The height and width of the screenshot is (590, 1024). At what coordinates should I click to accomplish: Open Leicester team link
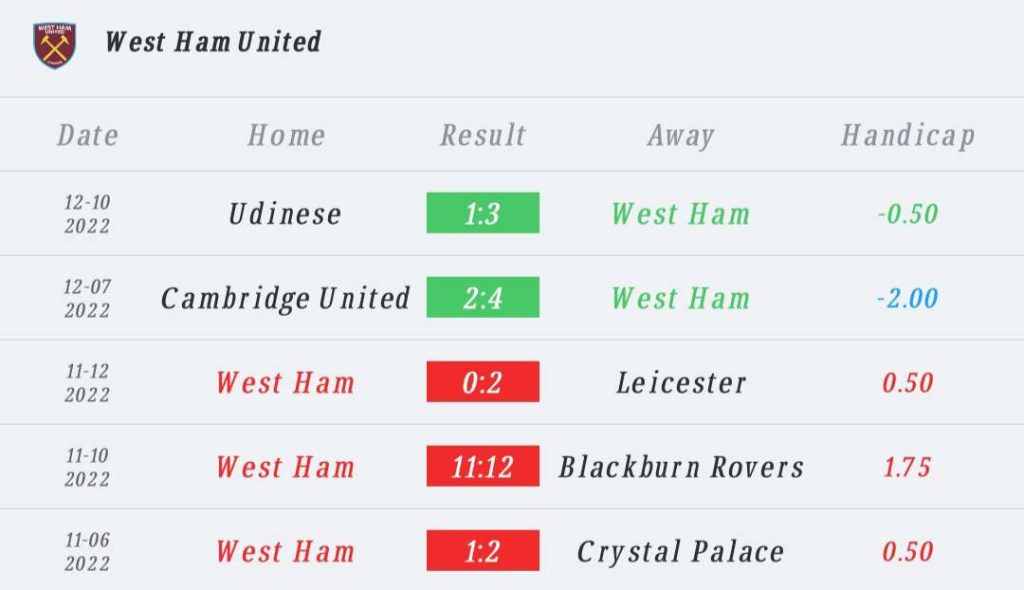(680, 382)
